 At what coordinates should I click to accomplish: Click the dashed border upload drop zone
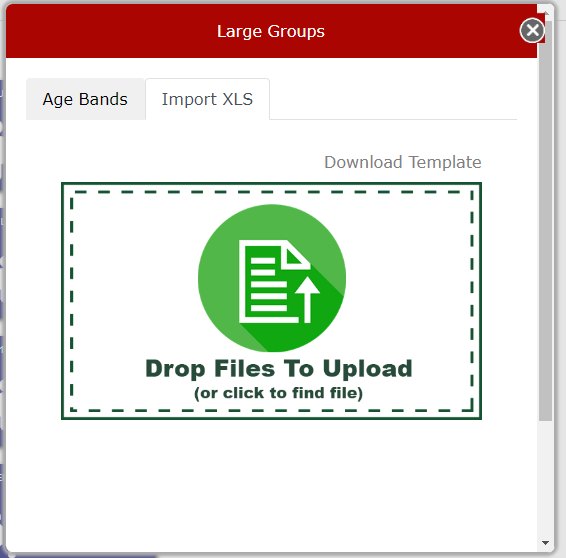tap(271, 301)
